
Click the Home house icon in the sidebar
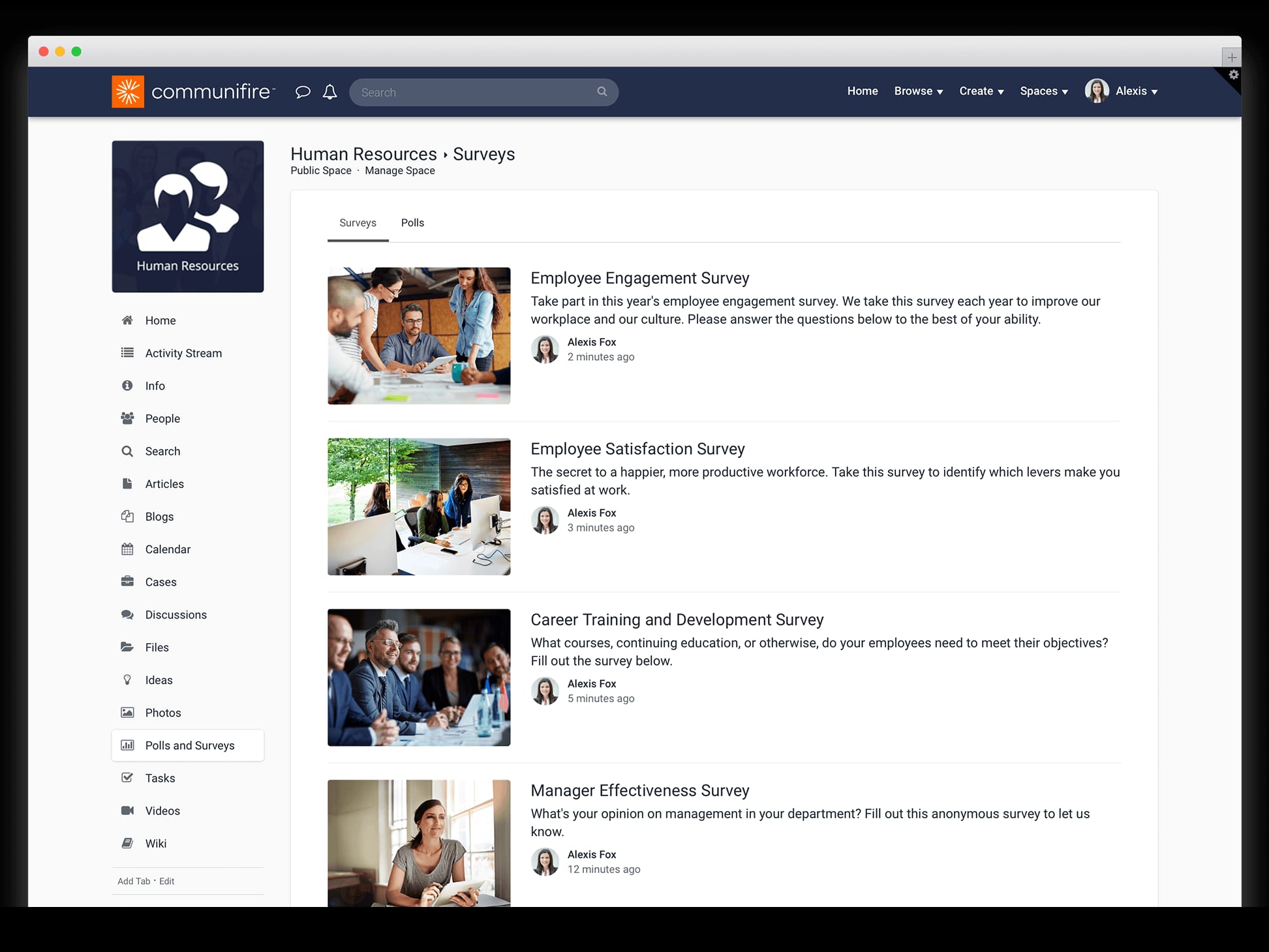click(x=127, y=320)
